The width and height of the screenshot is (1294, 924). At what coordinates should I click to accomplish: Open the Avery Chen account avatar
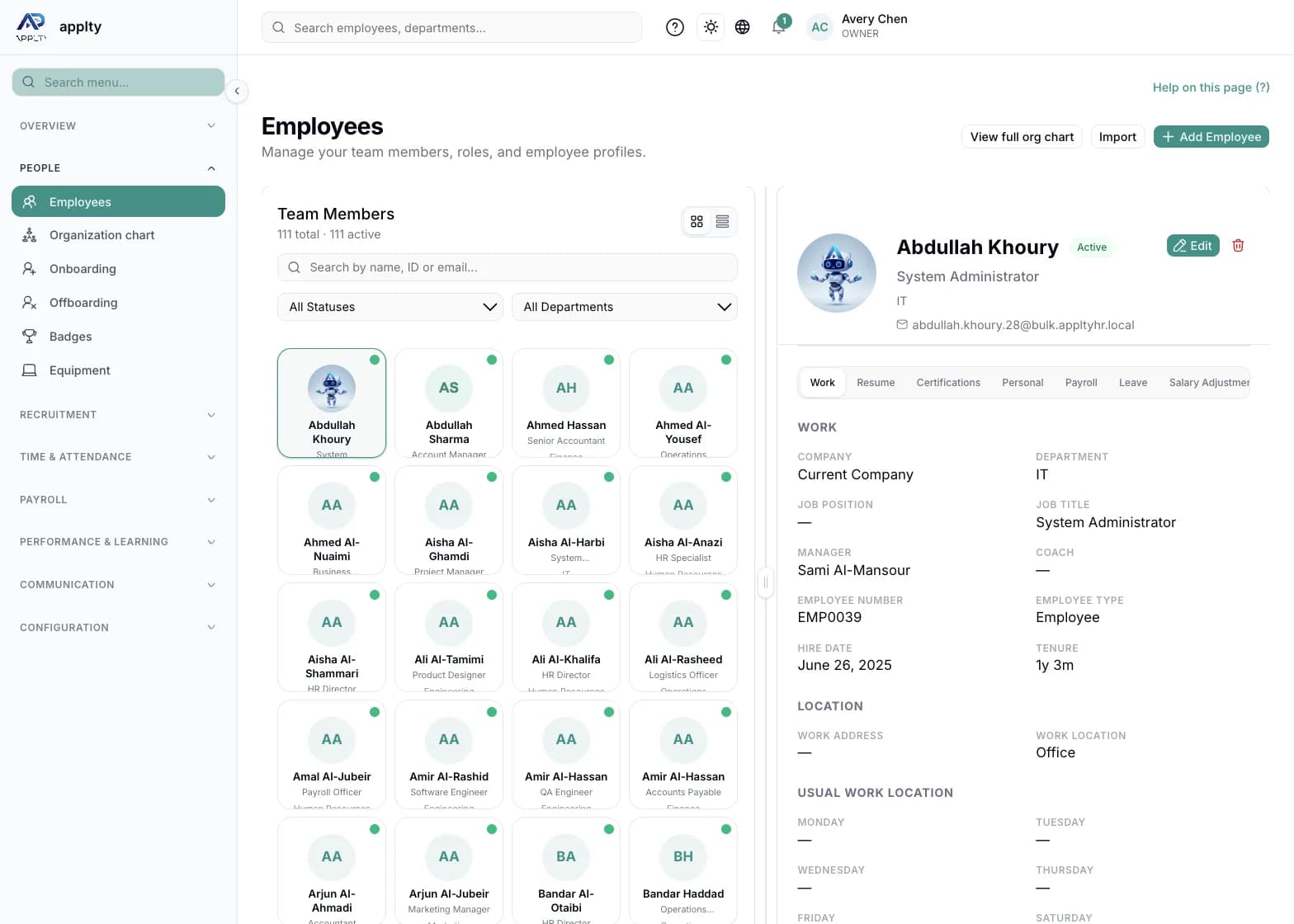pos(819,27)
